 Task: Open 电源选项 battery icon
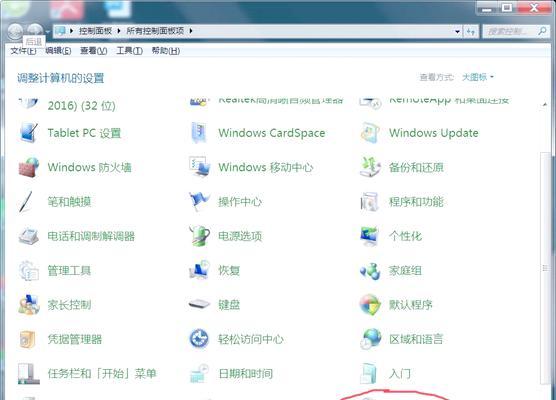tap(199, 236)
